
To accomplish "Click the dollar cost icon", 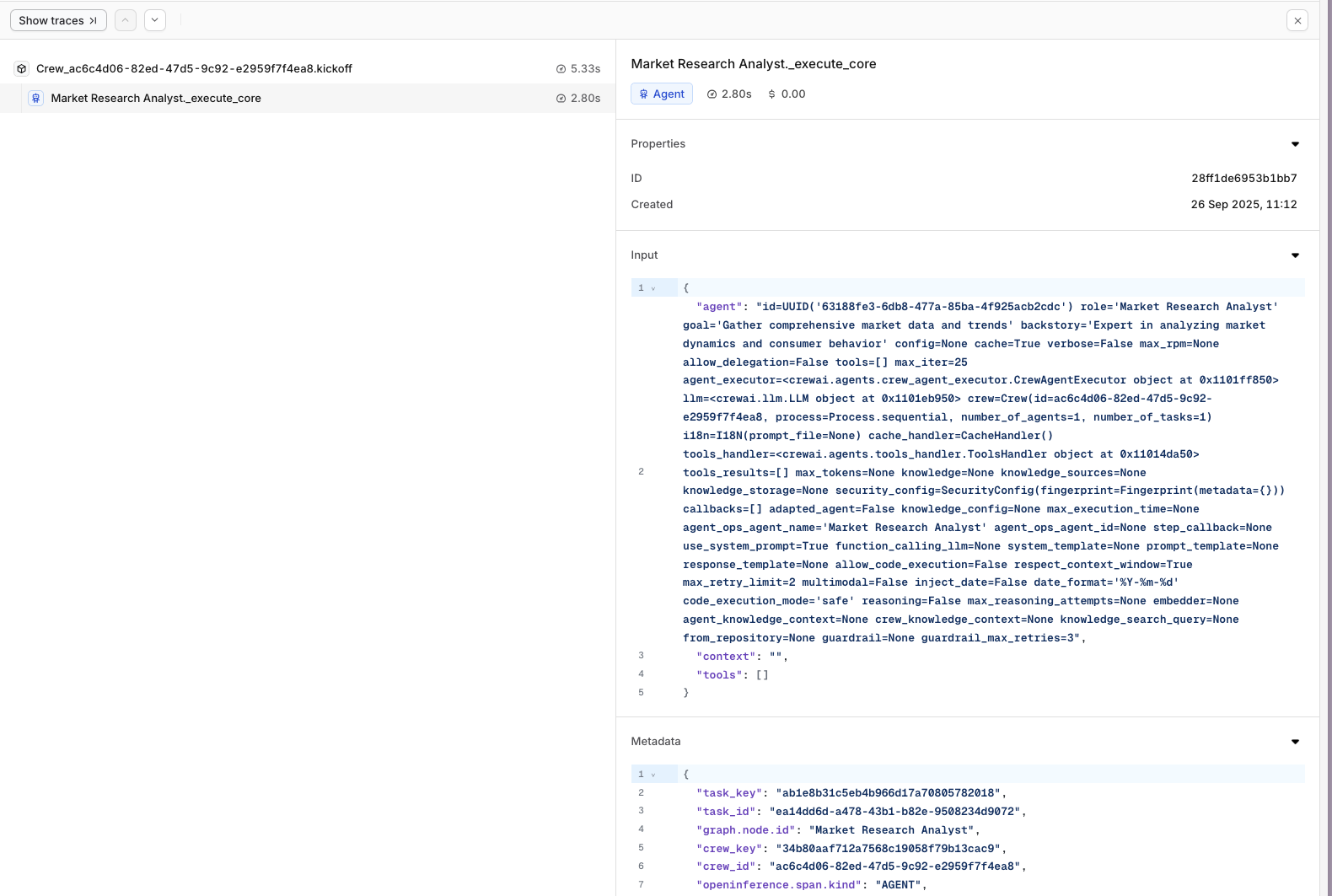I will click(x=771, y=94).
